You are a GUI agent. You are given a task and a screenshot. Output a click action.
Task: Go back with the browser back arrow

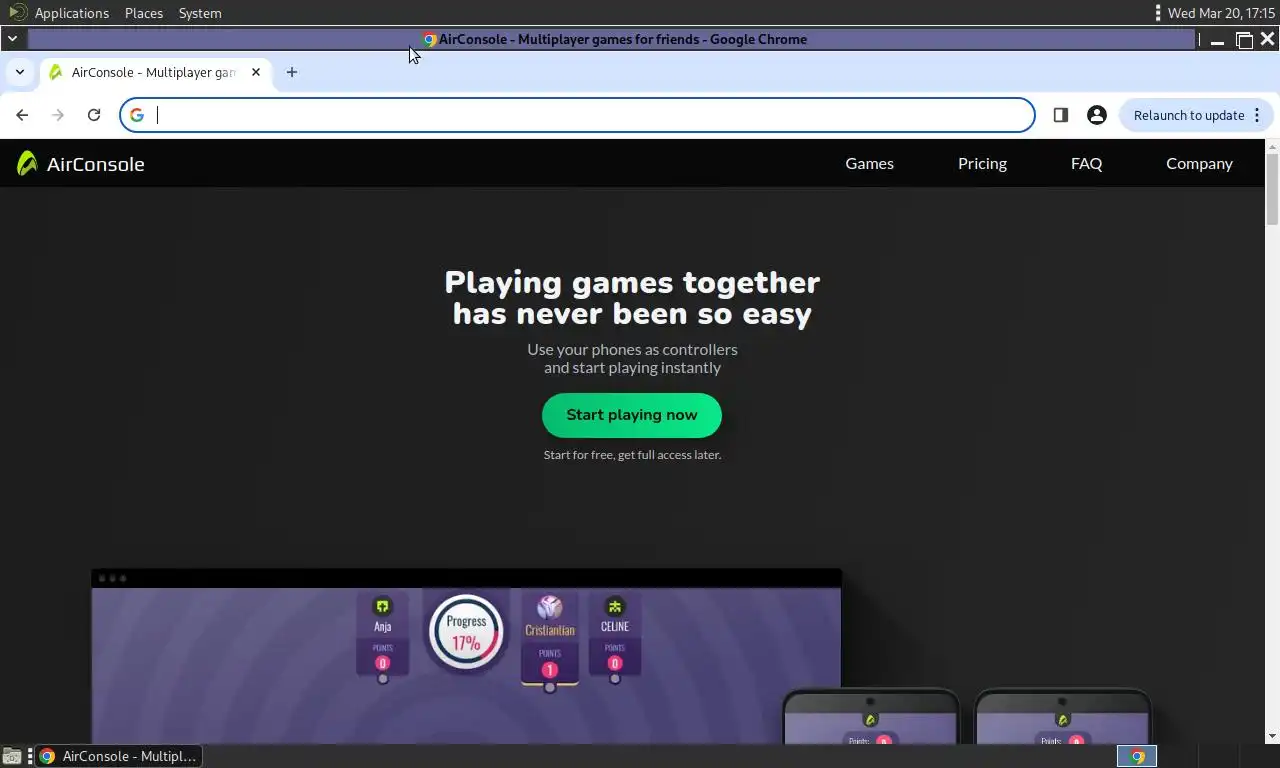[x=22, y=115]
